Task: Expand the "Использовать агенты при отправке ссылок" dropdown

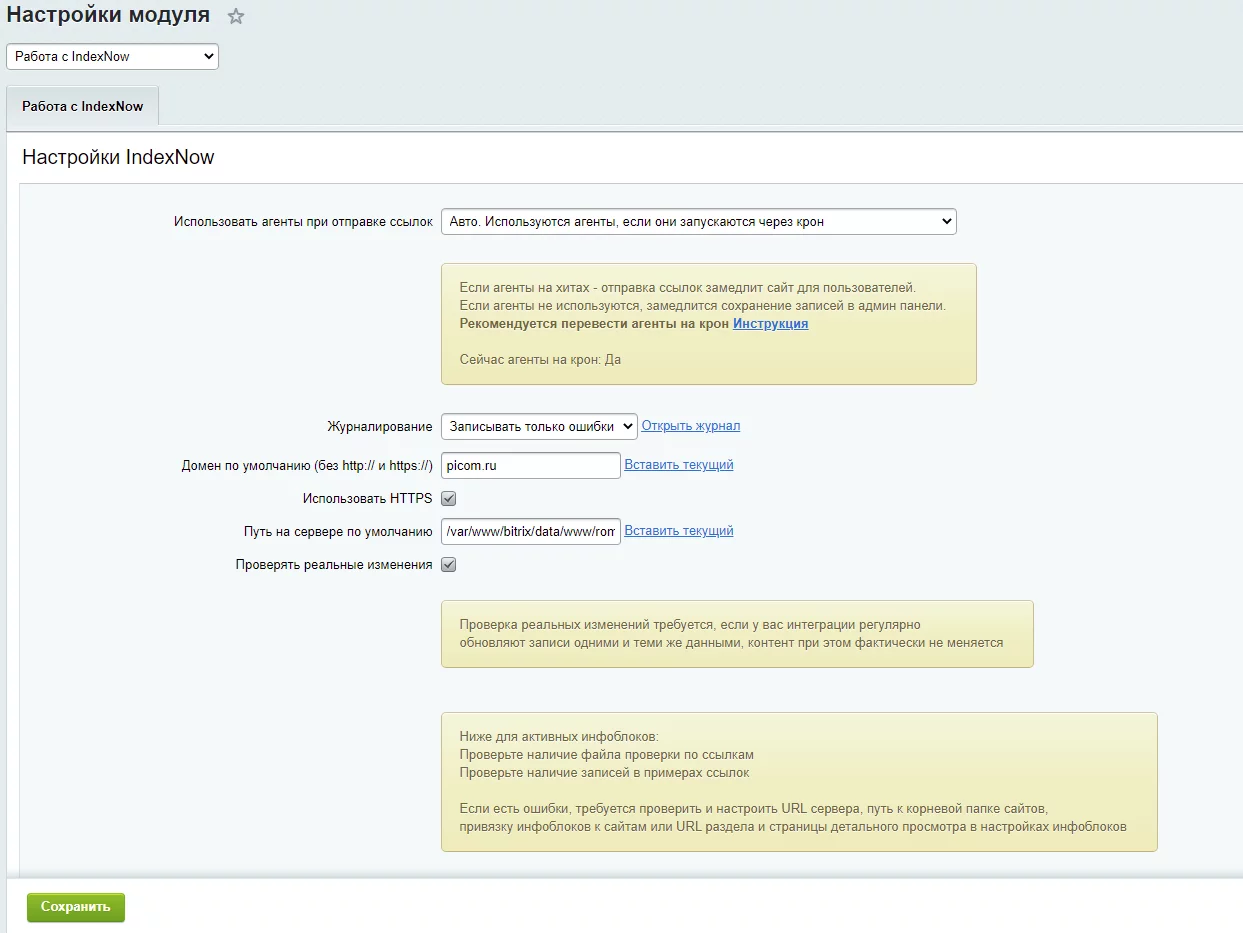Action: pyautogui.click(x=698, y=222)
